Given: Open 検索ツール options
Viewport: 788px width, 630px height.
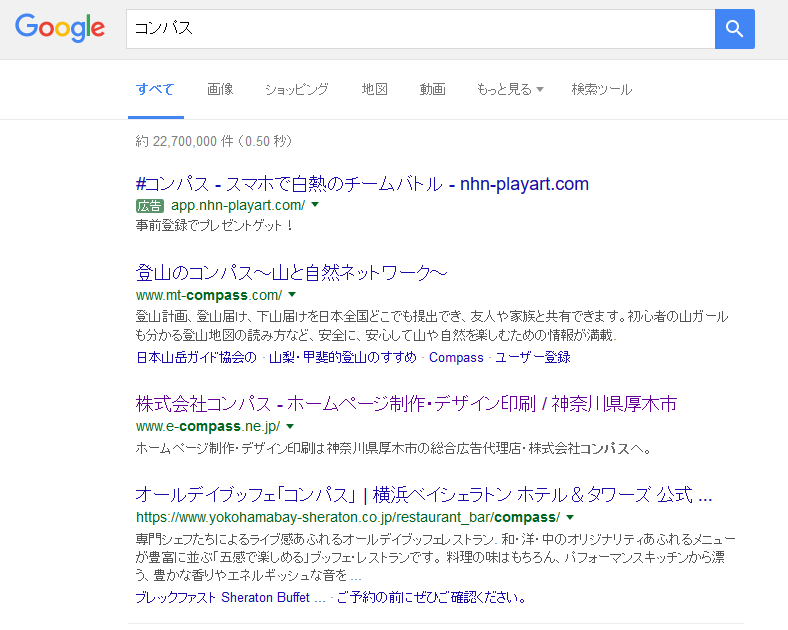Looking at the screenshot, I should tap(602, 89).
